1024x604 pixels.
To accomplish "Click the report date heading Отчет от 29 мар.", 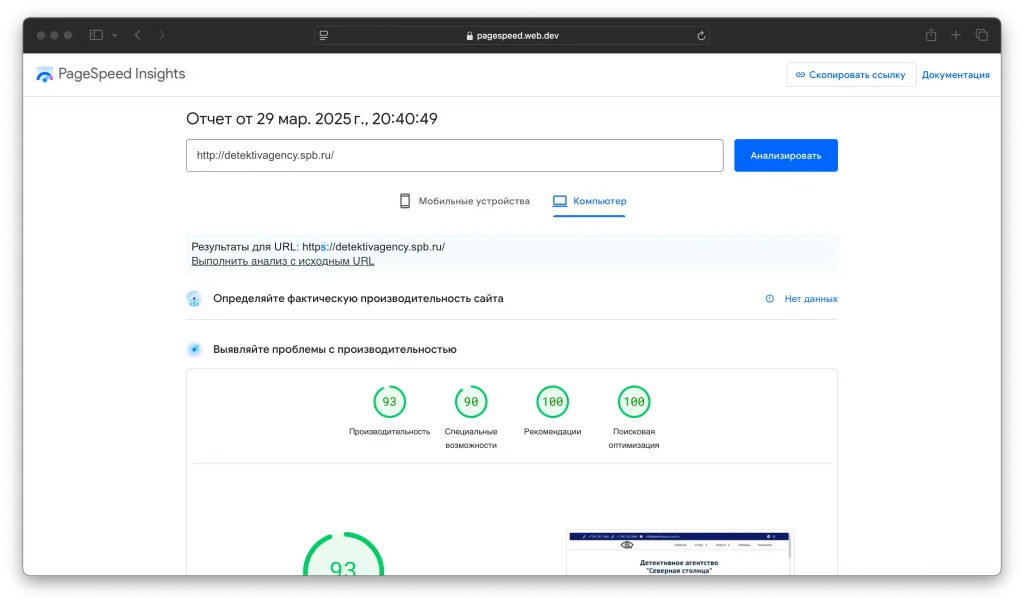I will pyautogui.click(x=312, y=119).
